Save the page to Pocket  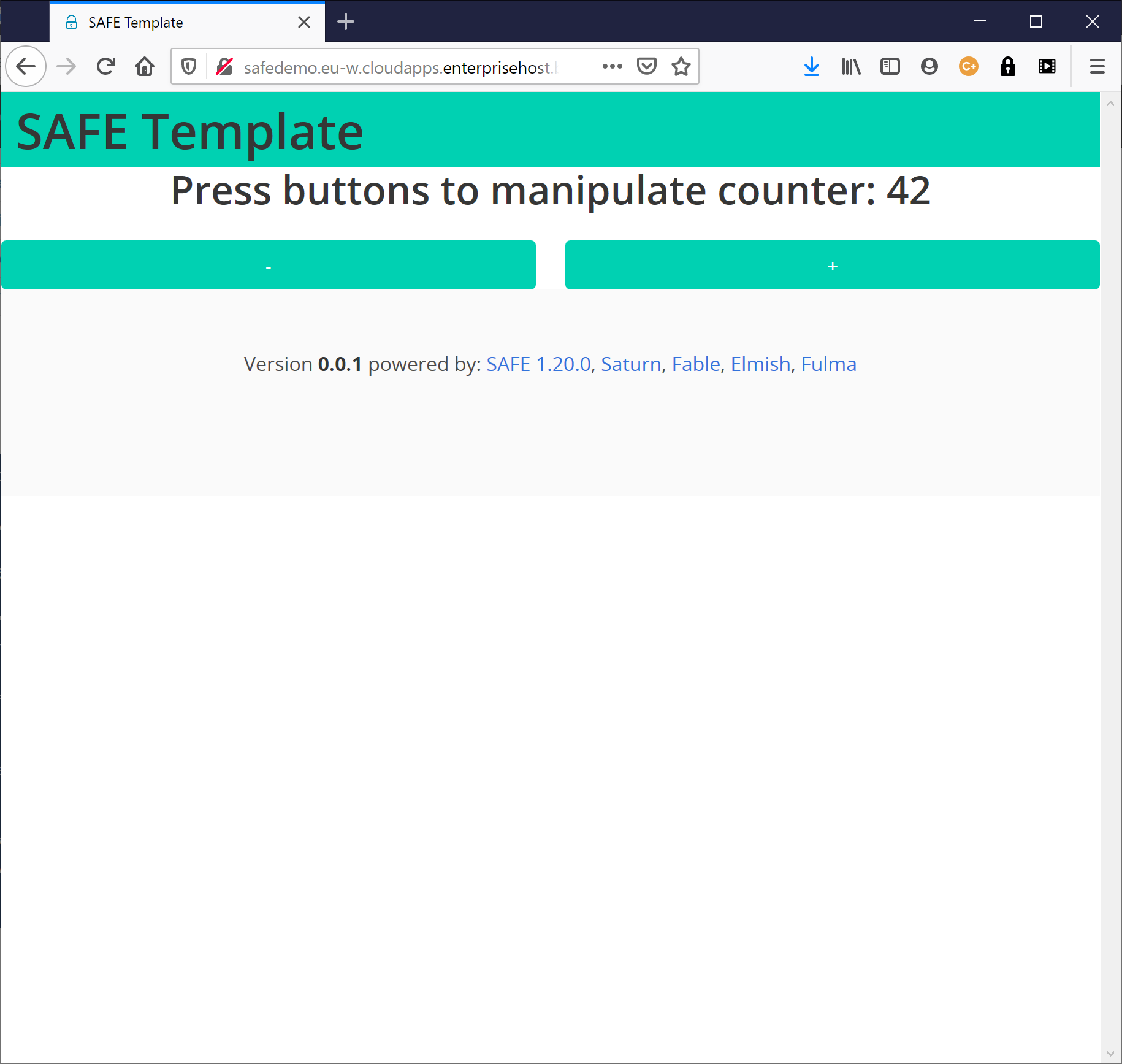tap(647, 66)
